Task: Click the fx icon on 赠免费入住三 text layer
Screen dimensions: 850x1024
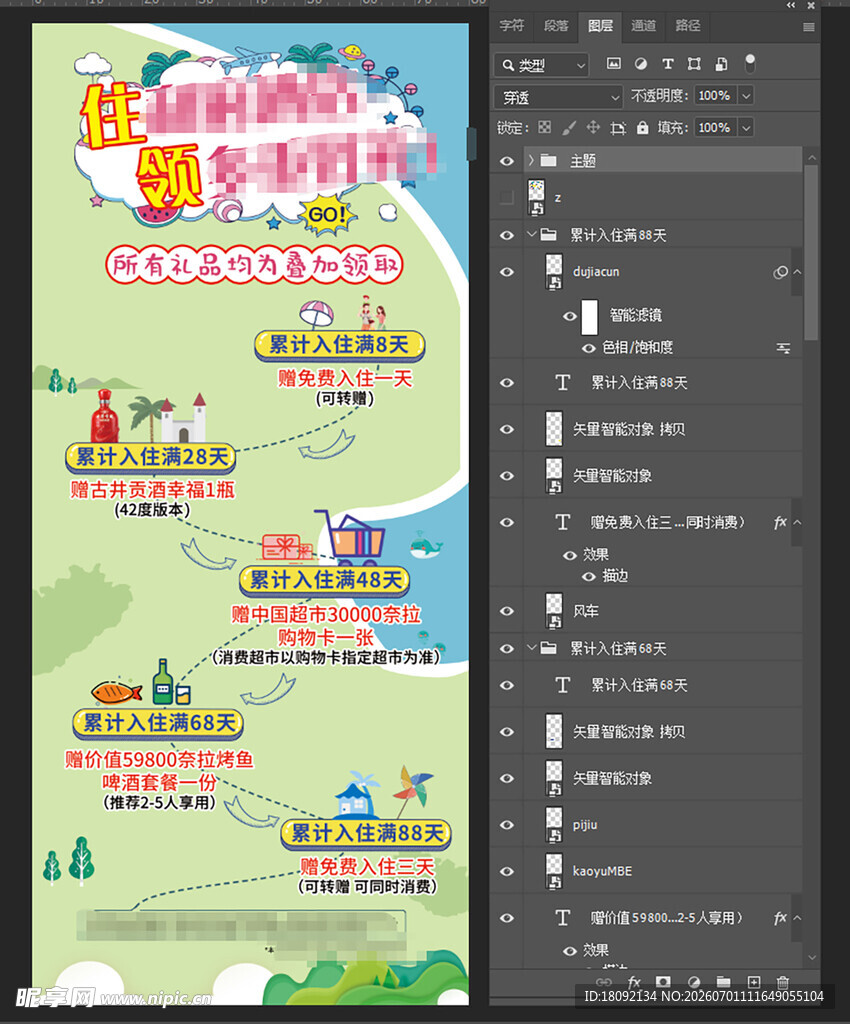Action: 779,522
